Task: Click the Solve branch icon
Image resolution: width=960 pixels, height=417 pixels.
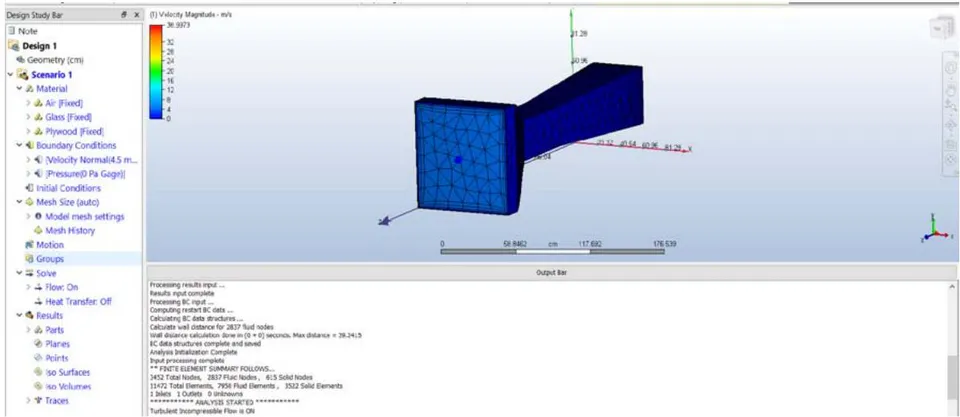Action: coord(29,273)
